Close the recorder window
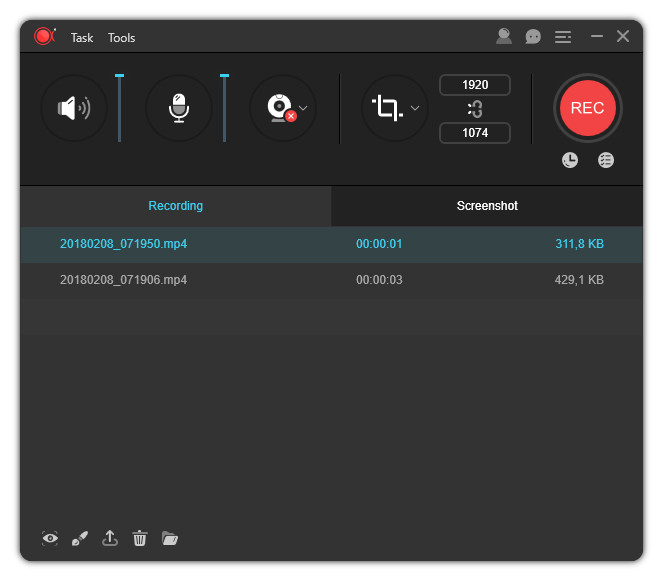This screenshot has width=663, height=581. tap(623, 36)
